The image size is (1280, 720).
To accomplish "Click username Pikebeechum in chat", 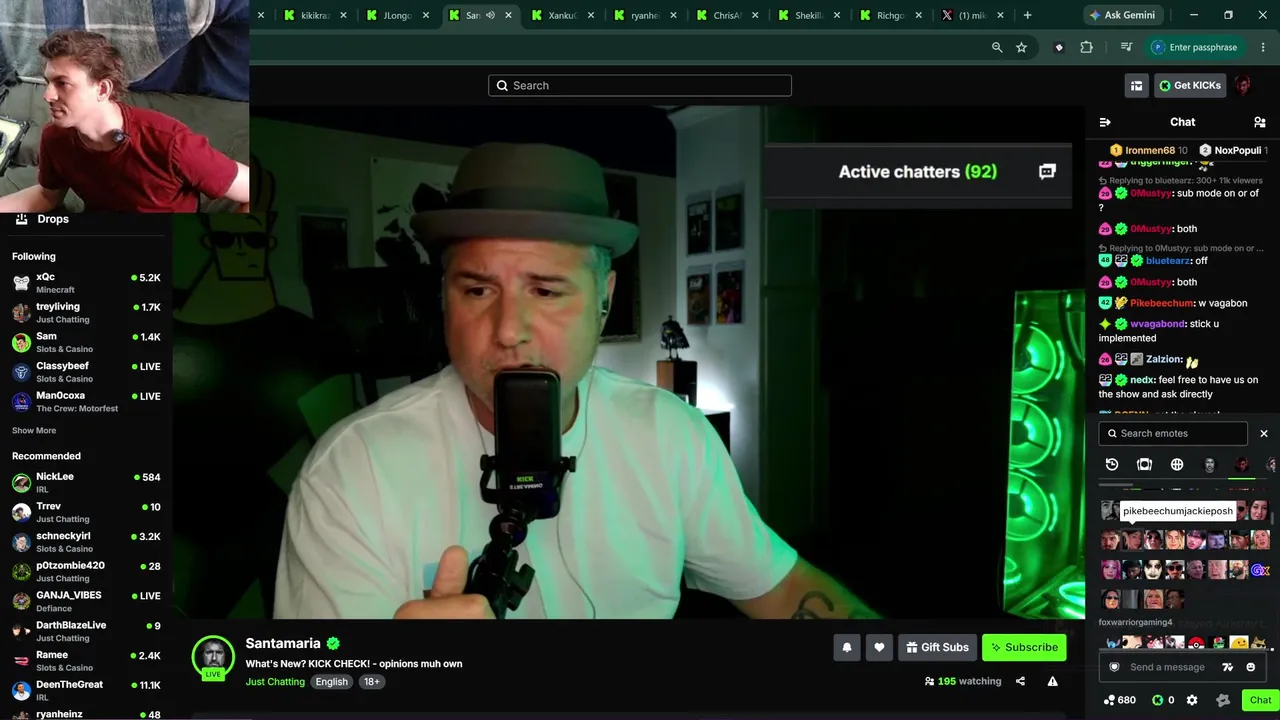I will pos(1162,303).
